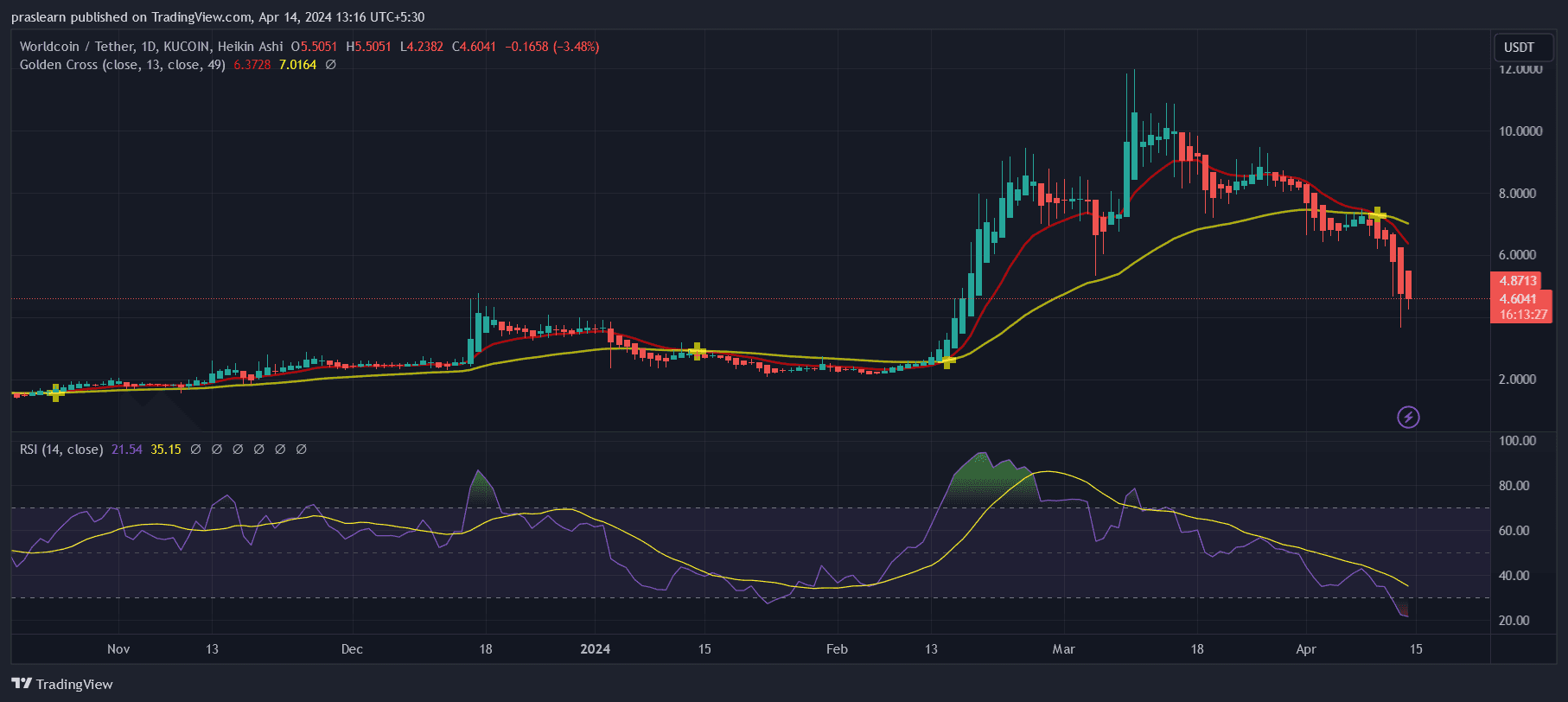Image resolution: width=1568 pixels, height=702 pixels.
Task: Click the 2024 label on time axis
Action: tap(595, 649)
